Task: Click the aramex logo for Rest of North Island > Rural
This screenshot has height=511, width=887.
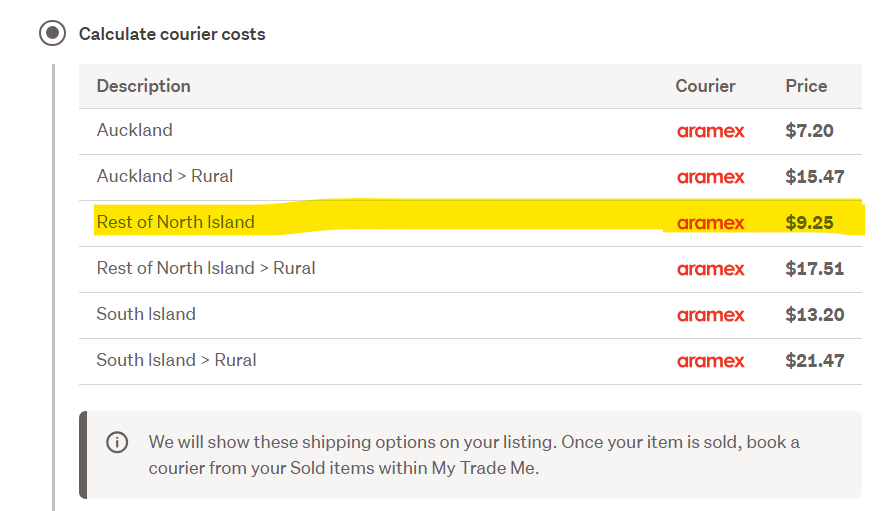Action: [710, 269]
